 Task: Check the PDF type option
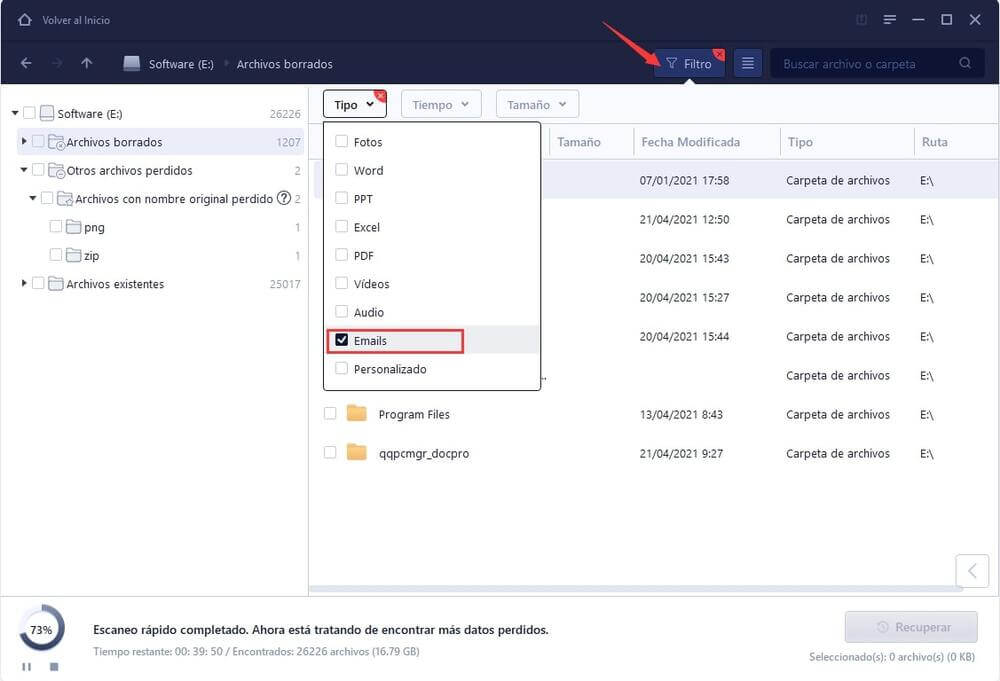[342, 254]
